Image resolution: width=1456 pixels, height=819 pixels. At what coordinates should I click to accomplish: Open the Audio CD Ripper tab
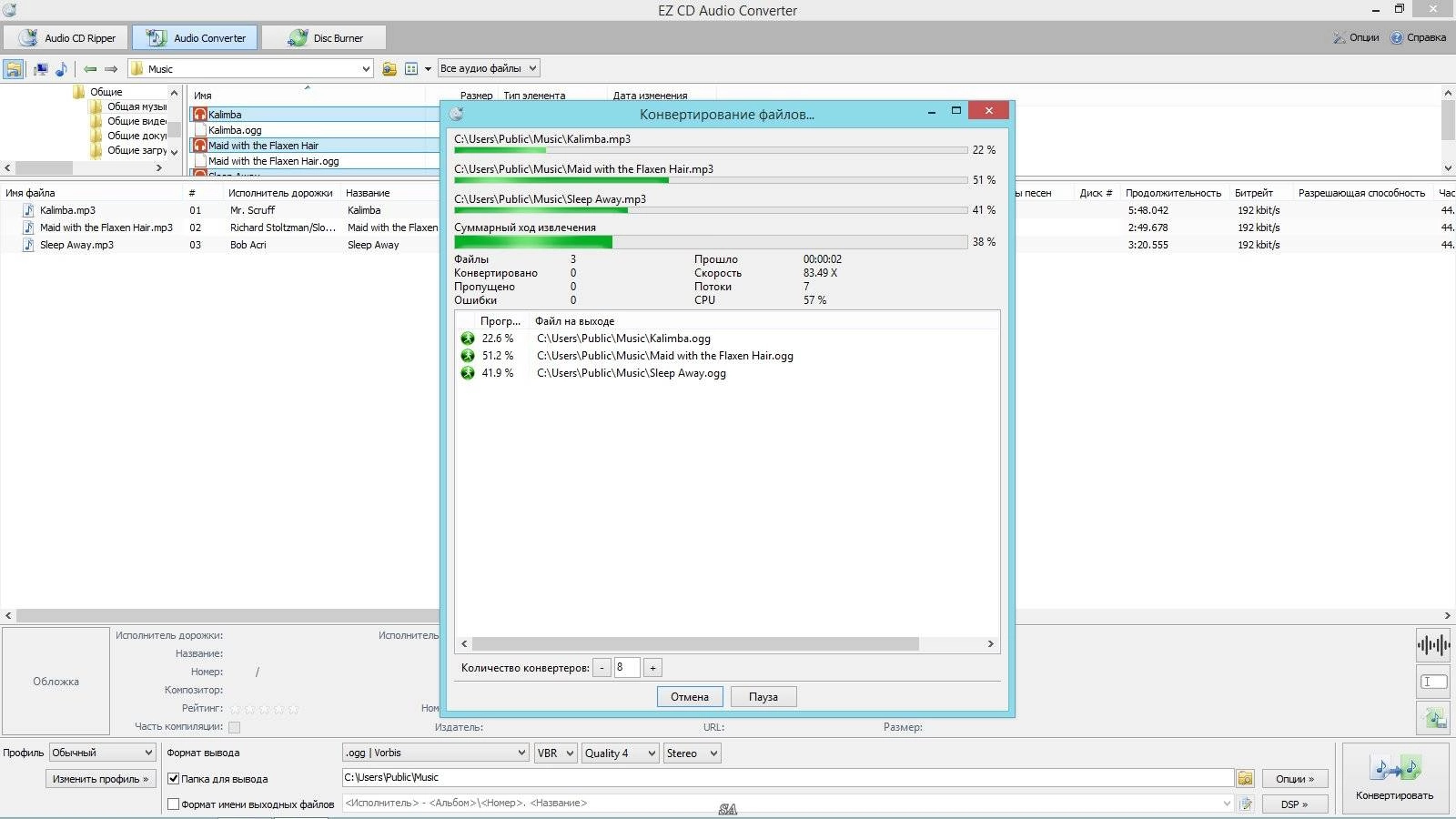pyautogui.click(x=66, y=38)
